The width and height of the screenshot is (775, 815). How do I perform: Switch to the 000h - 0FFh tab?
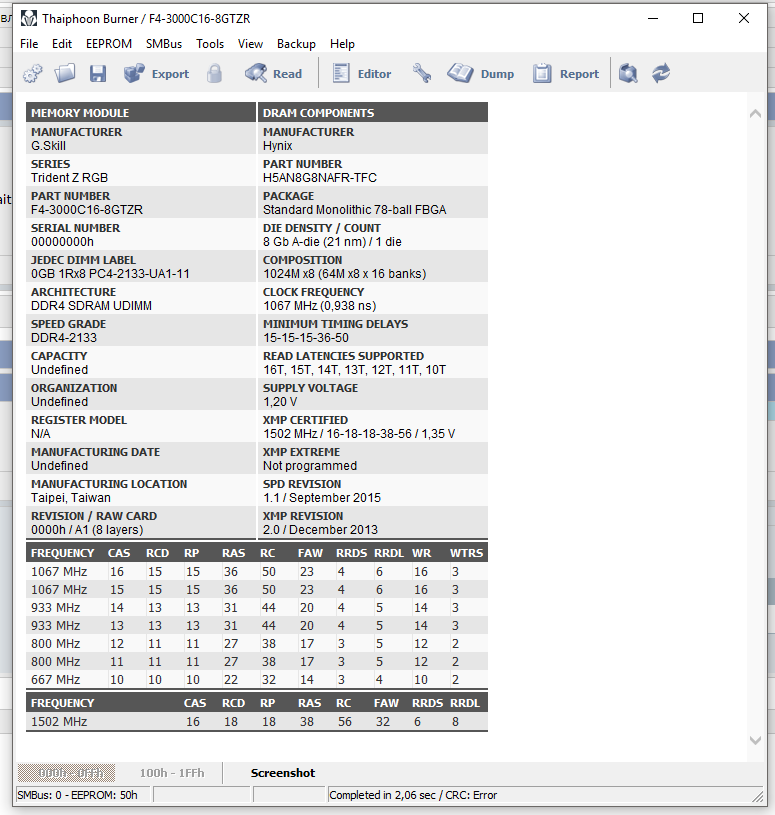click(x=67, y=773)
